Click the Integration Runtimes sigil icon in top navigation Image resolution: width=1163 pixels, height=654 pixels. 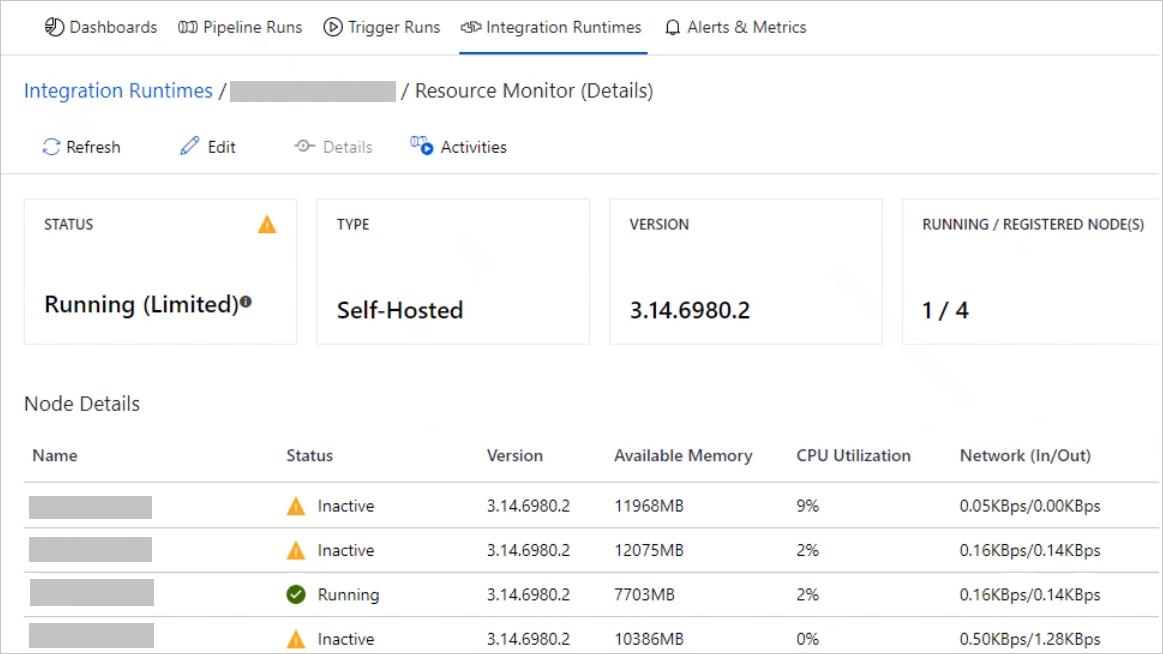(x=471, y=27)
